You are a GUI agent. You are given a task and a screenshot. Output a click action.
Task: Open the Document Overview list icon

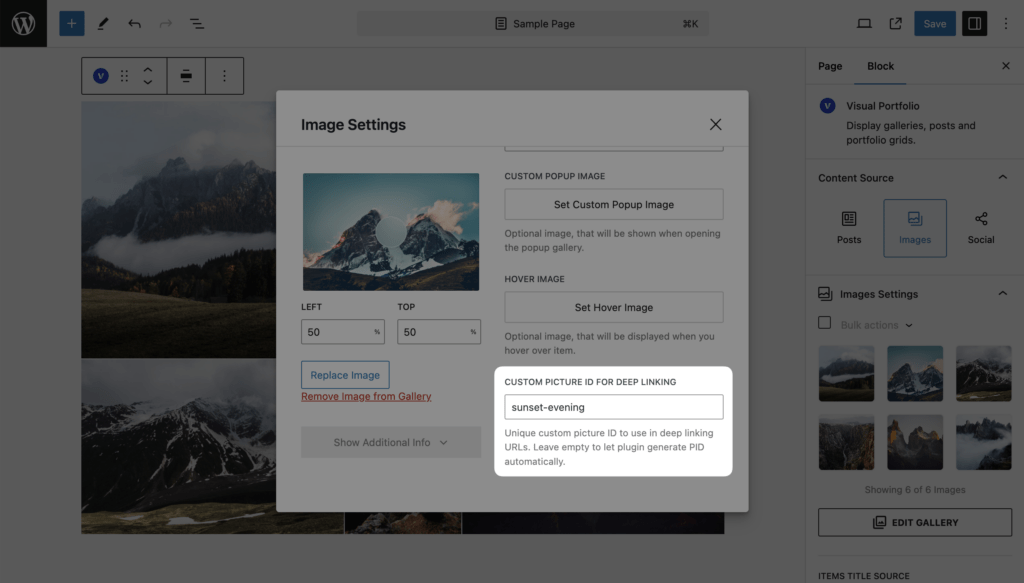pyautogui.click(x=197, y=24)
